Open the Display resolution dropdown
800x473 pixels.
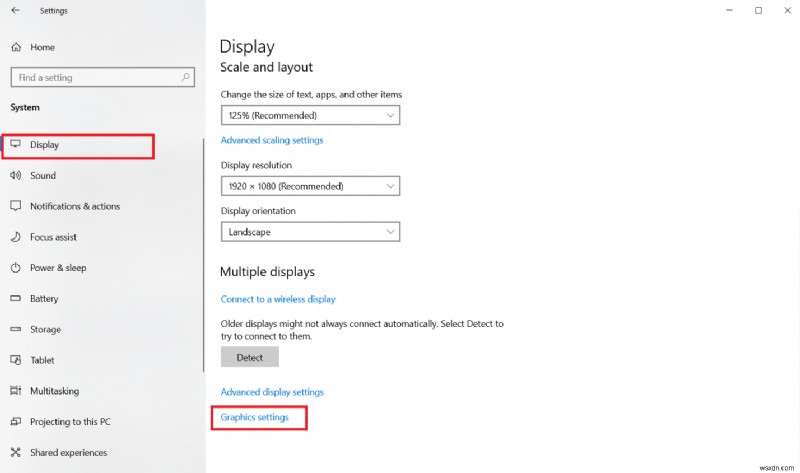coord(310,186)
